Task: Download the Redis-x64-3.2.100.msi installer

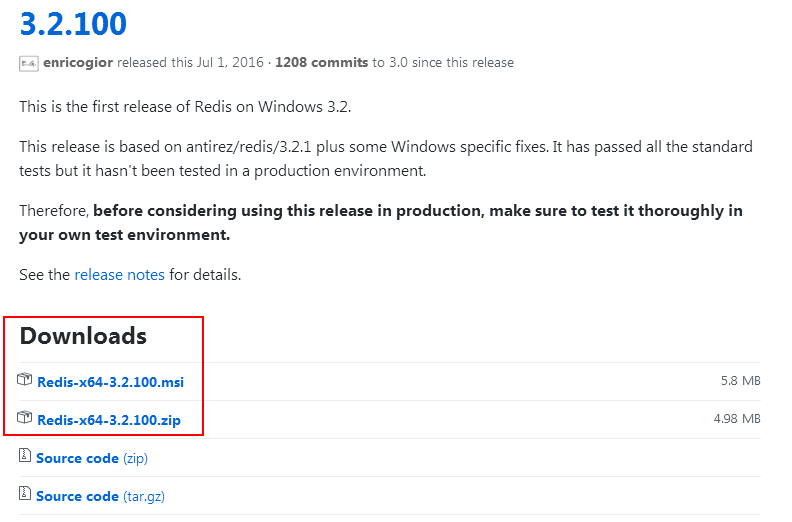Action: [x=110, y=382]
